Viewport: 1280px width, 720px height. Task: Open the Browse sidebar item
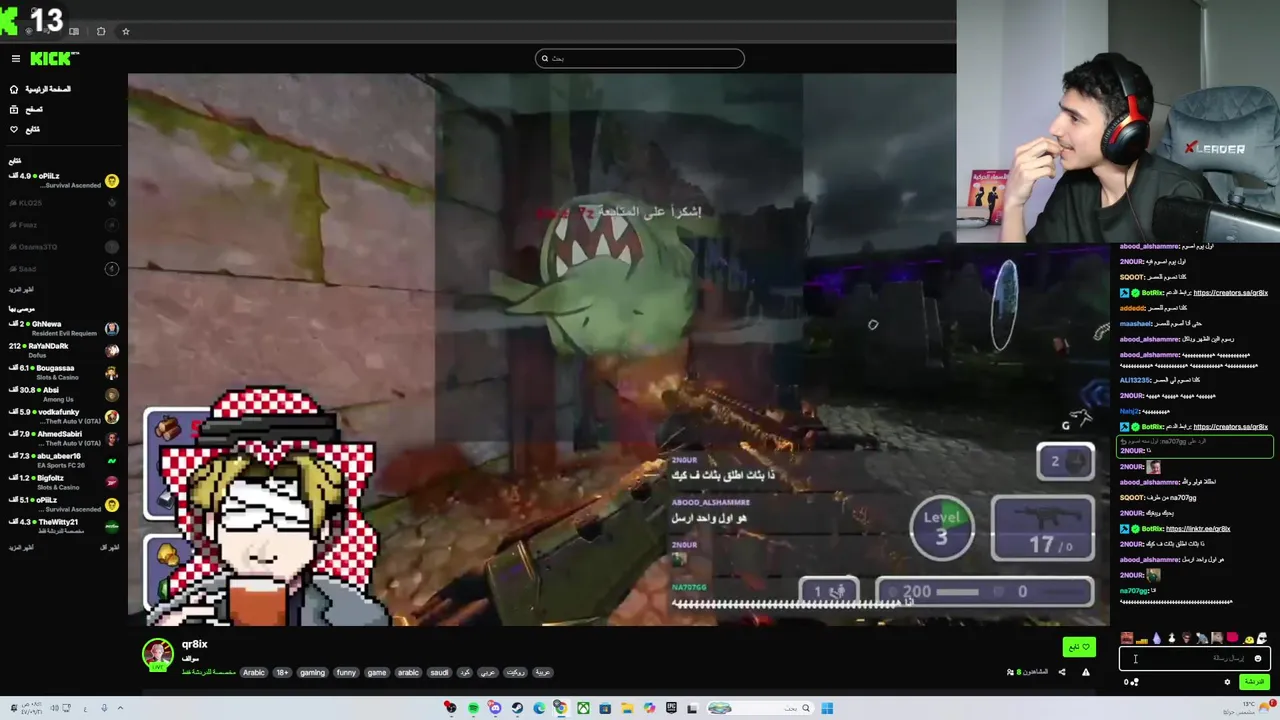tap(27, 109)
